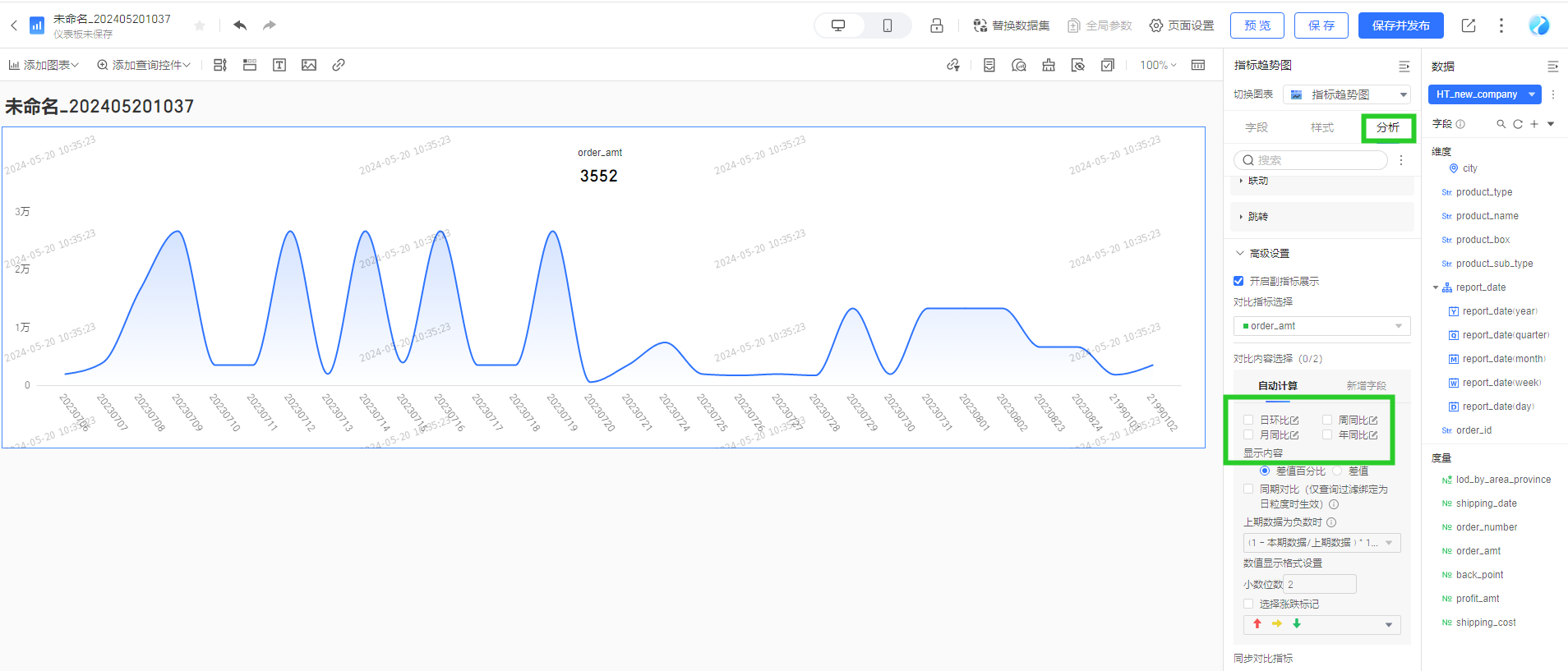
Task: Enable the 日环比 checkbox
Action: pos(1249,420)
